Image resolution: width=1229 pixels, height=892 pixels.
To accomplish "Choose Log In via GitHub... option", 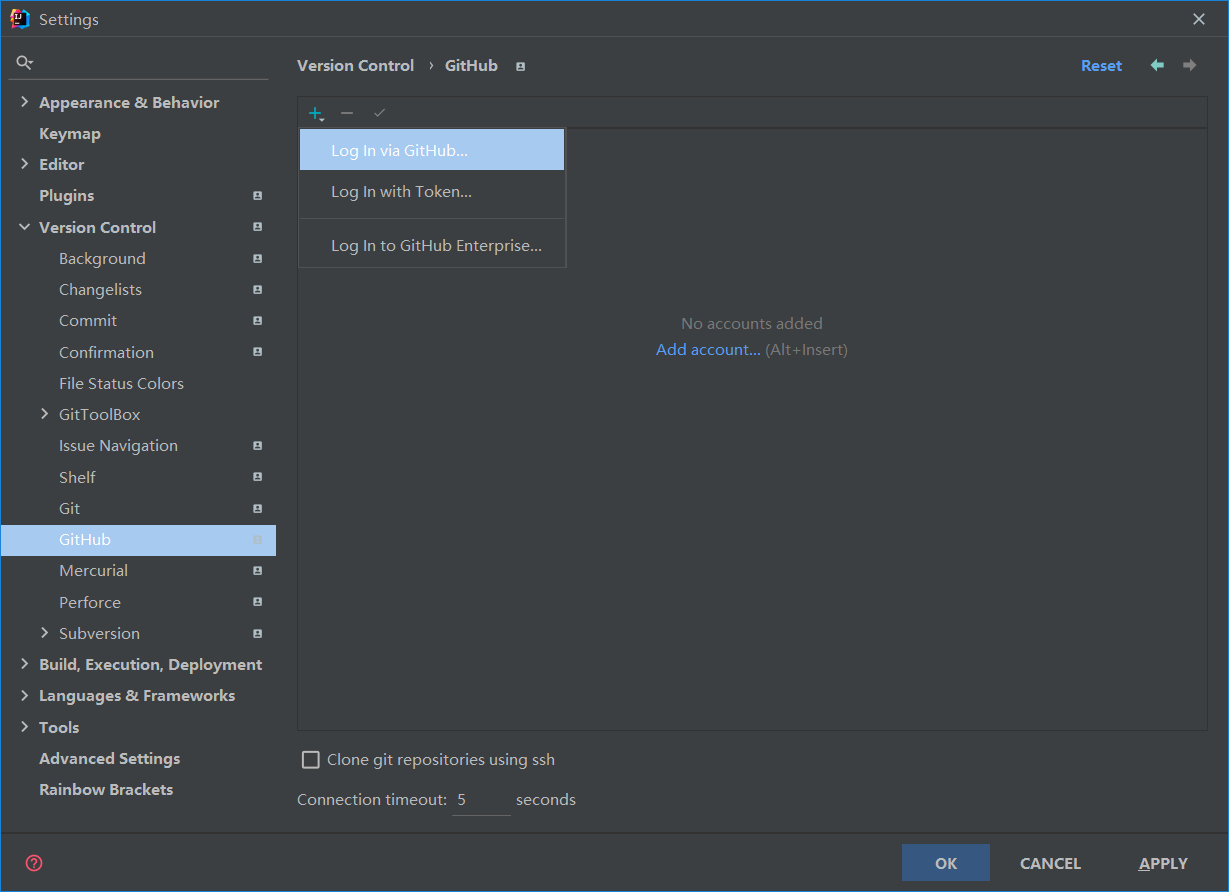I will coord(432,150).
